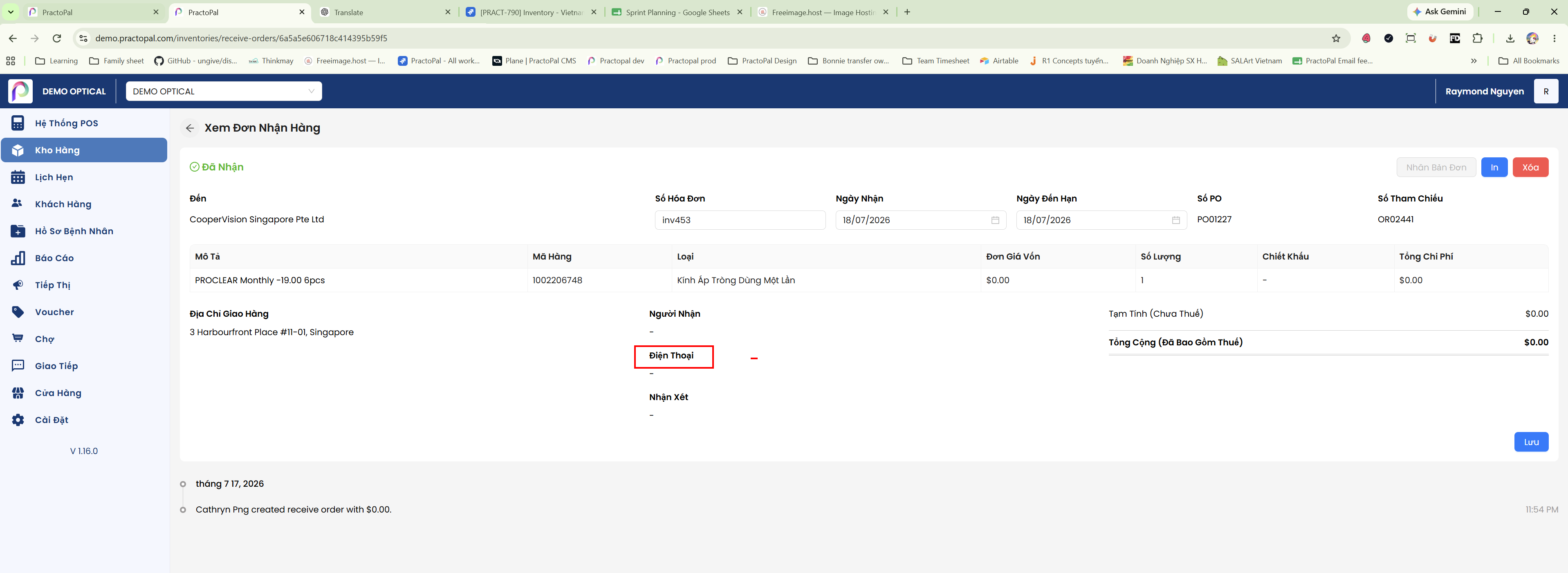Select Lịch Hẹn in the sidebar

(84, 177)
